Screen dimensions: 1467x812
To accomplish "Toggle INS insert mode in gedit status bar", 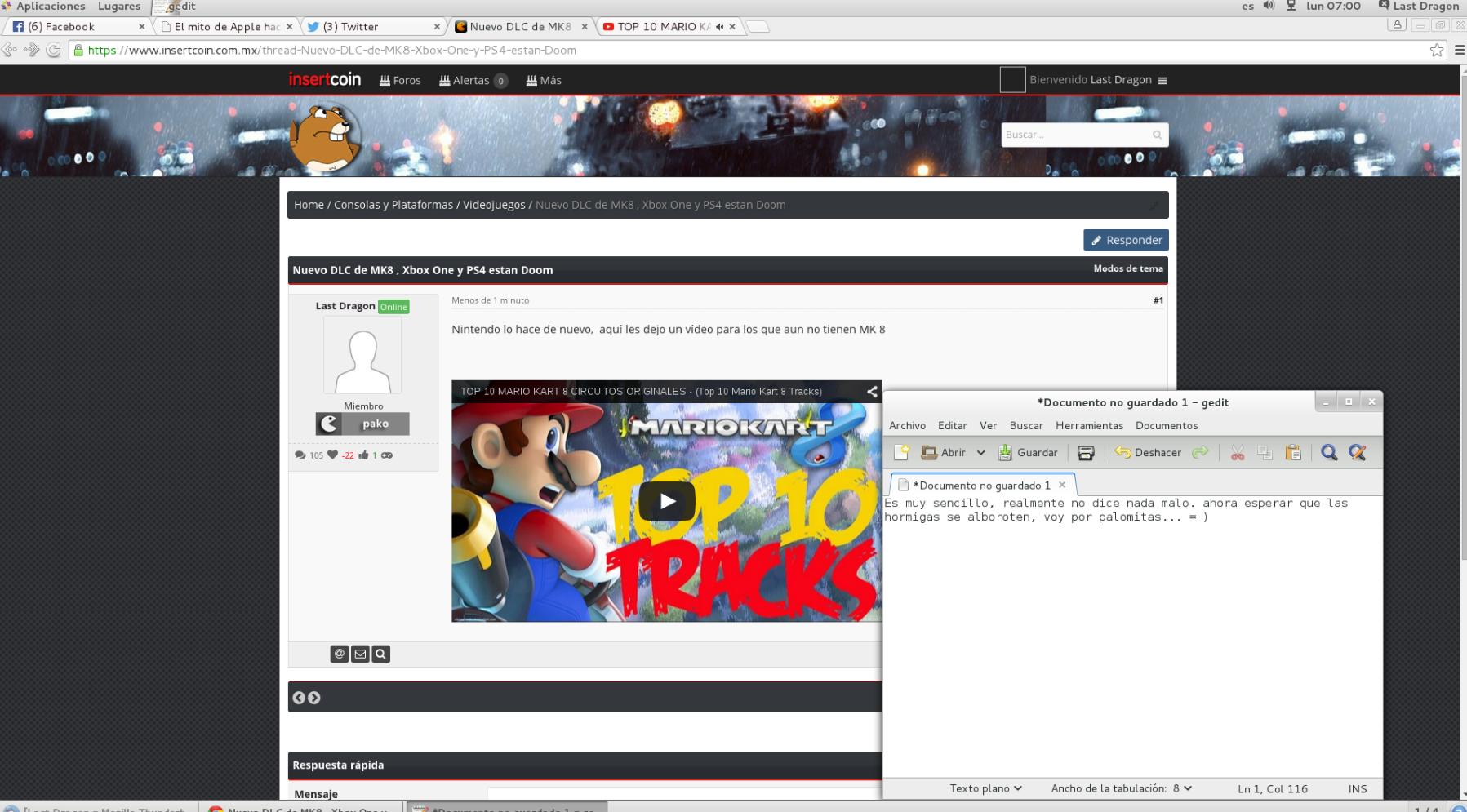I will (x=1357, y=788).
